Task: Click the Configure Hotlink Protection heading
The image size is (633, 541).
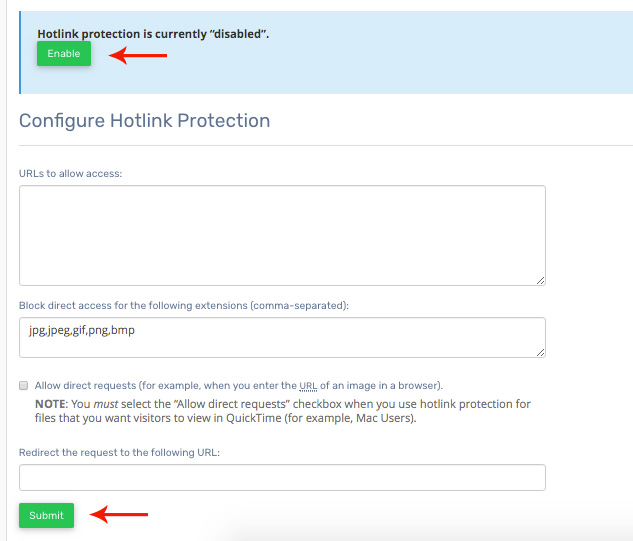Action: click(x=145, y=121)
